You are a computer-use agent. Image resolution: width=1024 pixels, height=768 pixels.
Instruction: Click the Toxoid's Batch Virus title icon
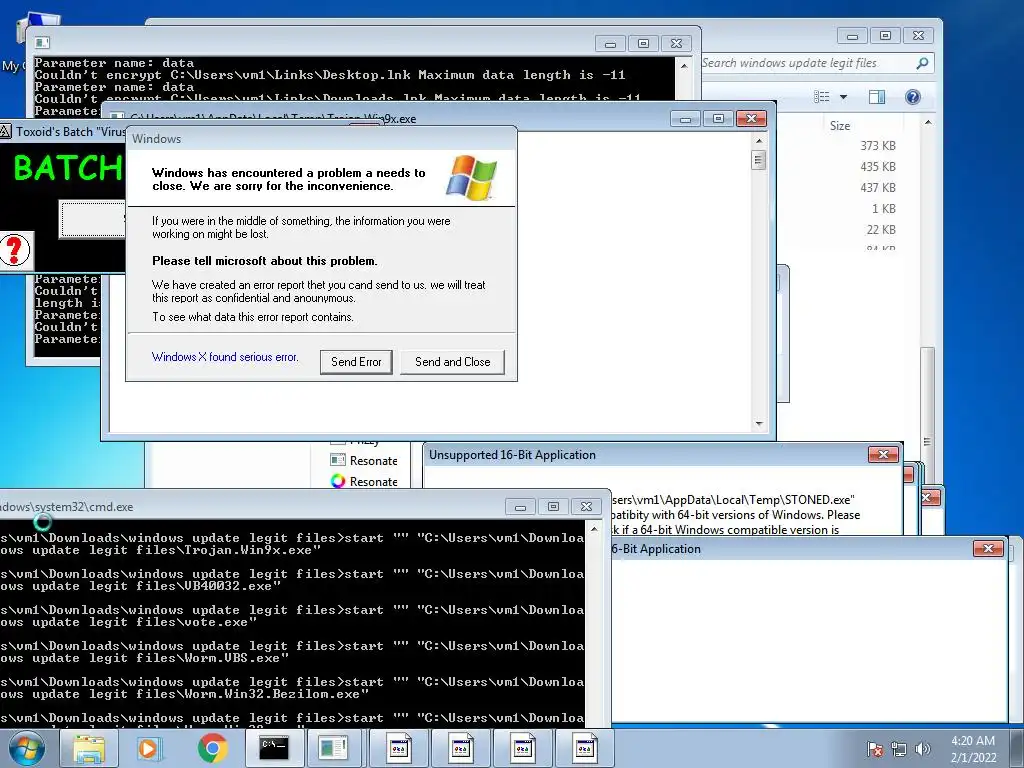(5, 131)
